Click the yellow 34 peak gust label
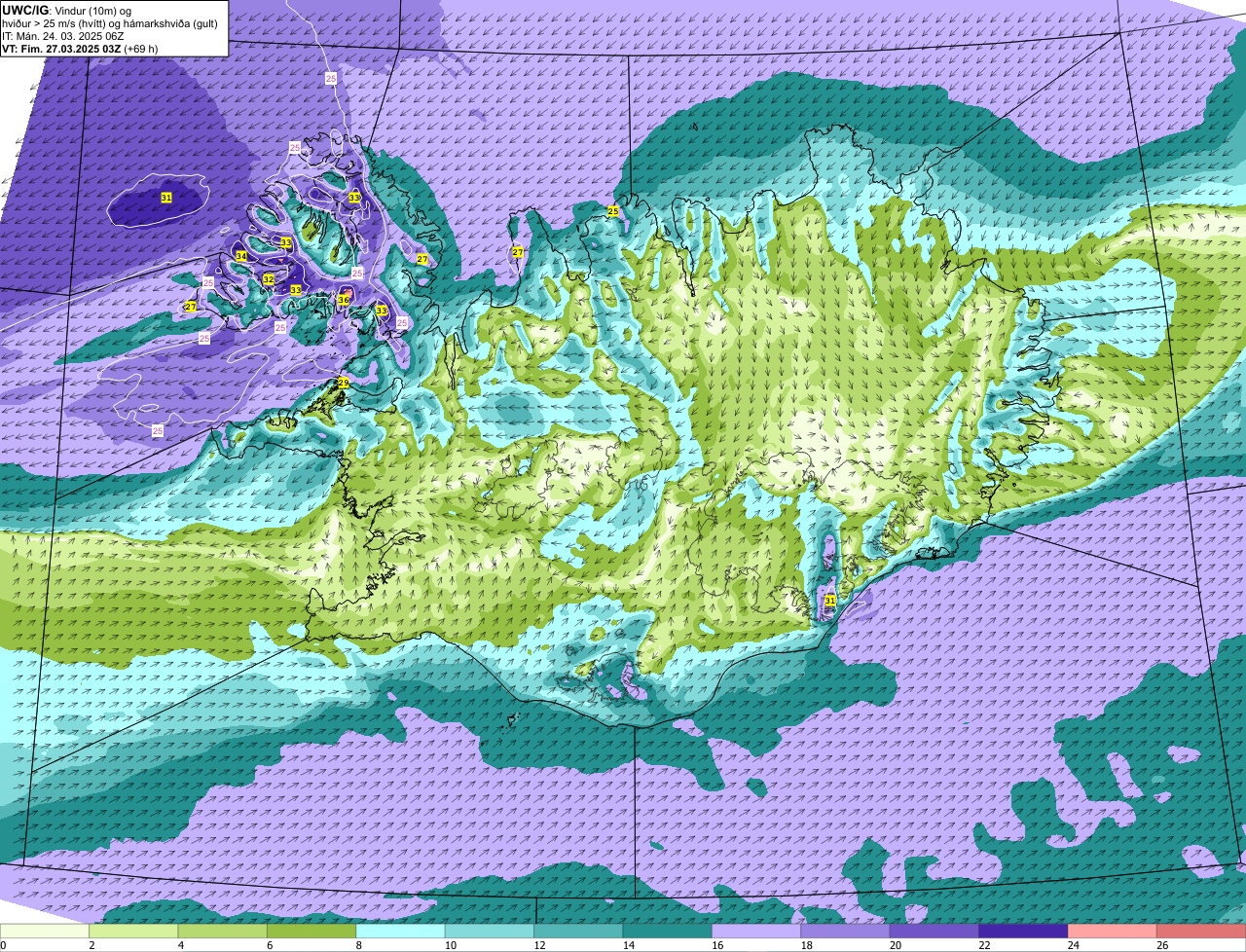1246x952 pixels. pyautogui.click(x=240, y=256)
